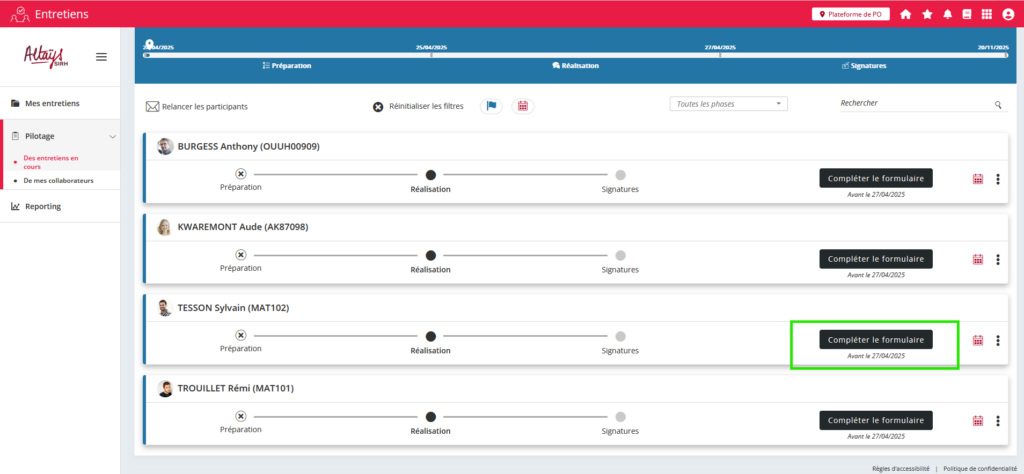
Task: Open three-dot options for KWAREMONT Aude
Action: tap(997, 259)
